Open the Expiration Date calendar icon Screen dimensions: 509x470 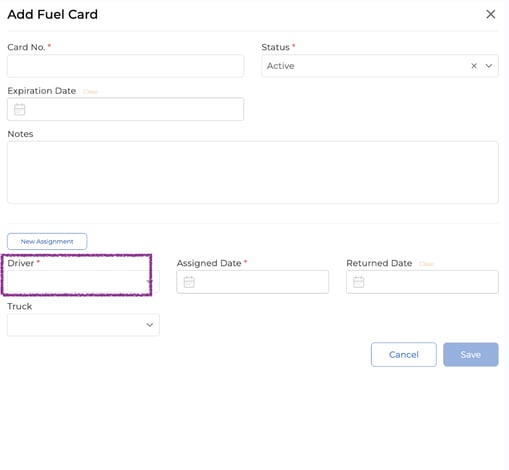click(x=19, y=109)
